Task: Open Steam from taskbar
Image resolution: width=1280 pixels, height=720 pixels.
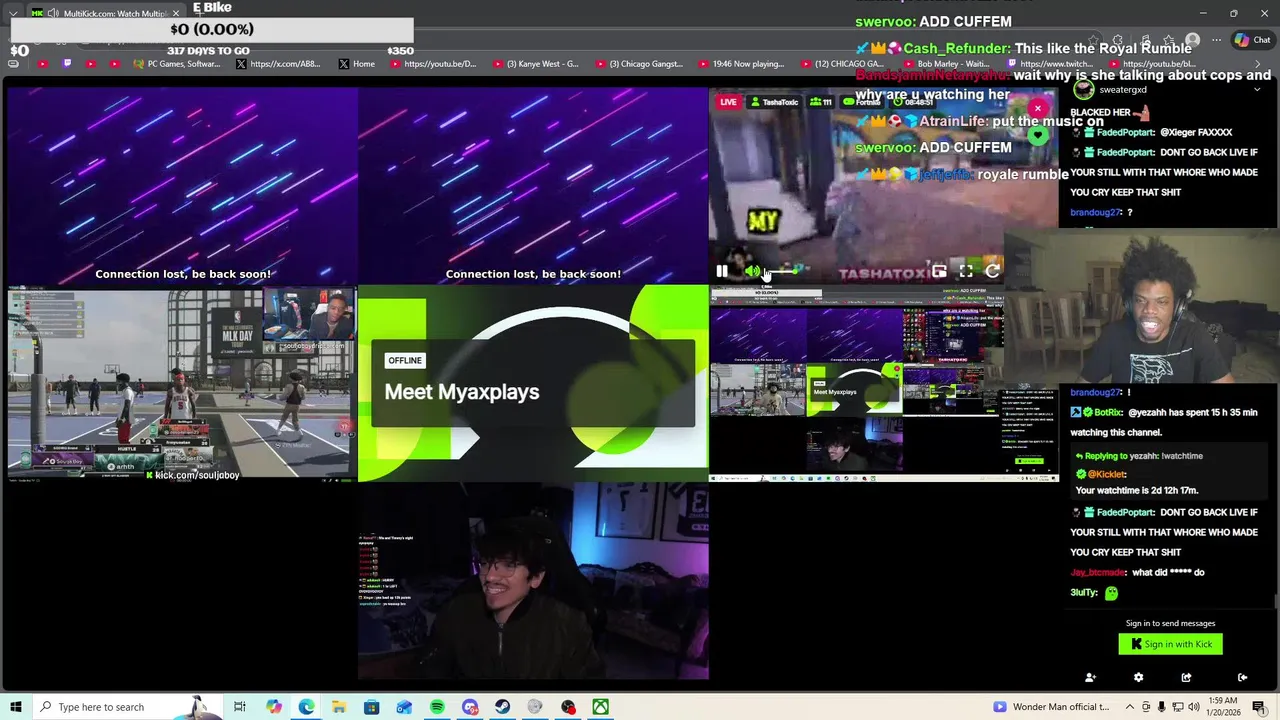Action: (x=502, y=707)
